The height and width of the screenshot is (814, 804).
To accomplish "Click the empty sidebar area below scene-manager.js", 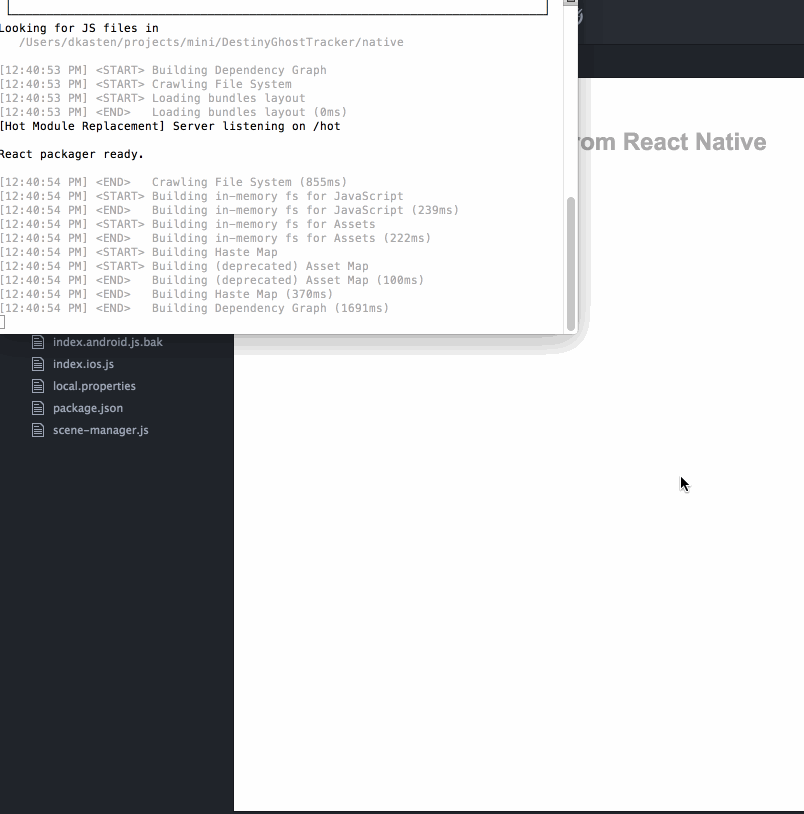I will (x=116, y=600).
